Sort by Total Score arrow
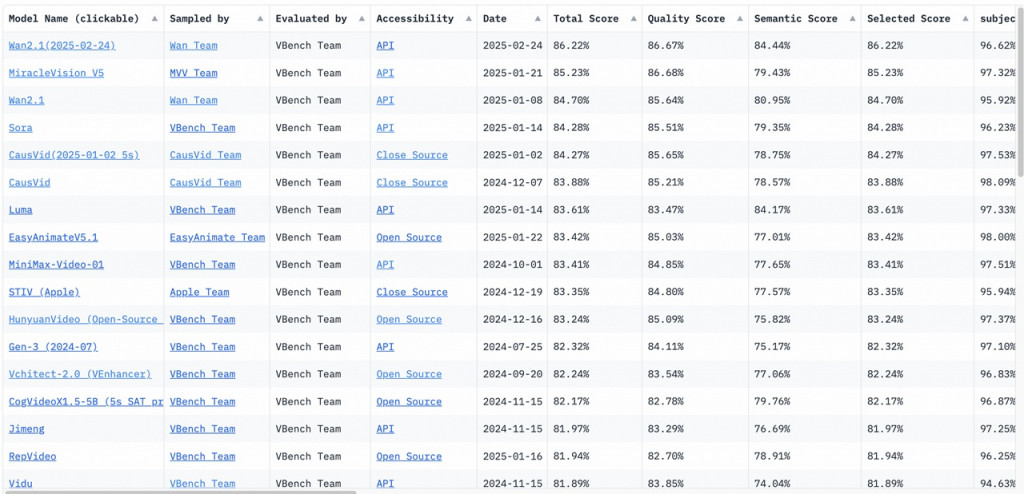1024x494 pixels. pyautogui.click(x=632, y=19)
